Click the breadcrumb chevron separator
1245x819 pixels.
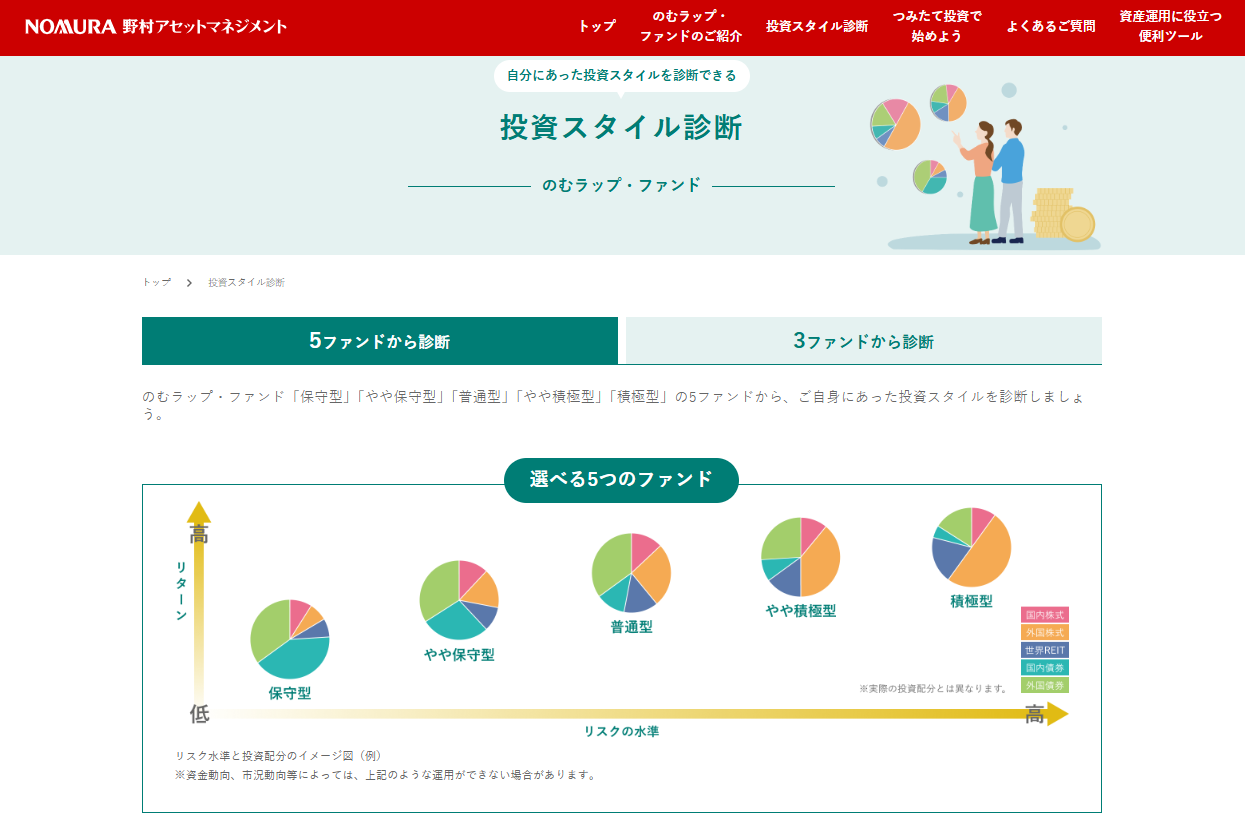[x=189, y=283]
